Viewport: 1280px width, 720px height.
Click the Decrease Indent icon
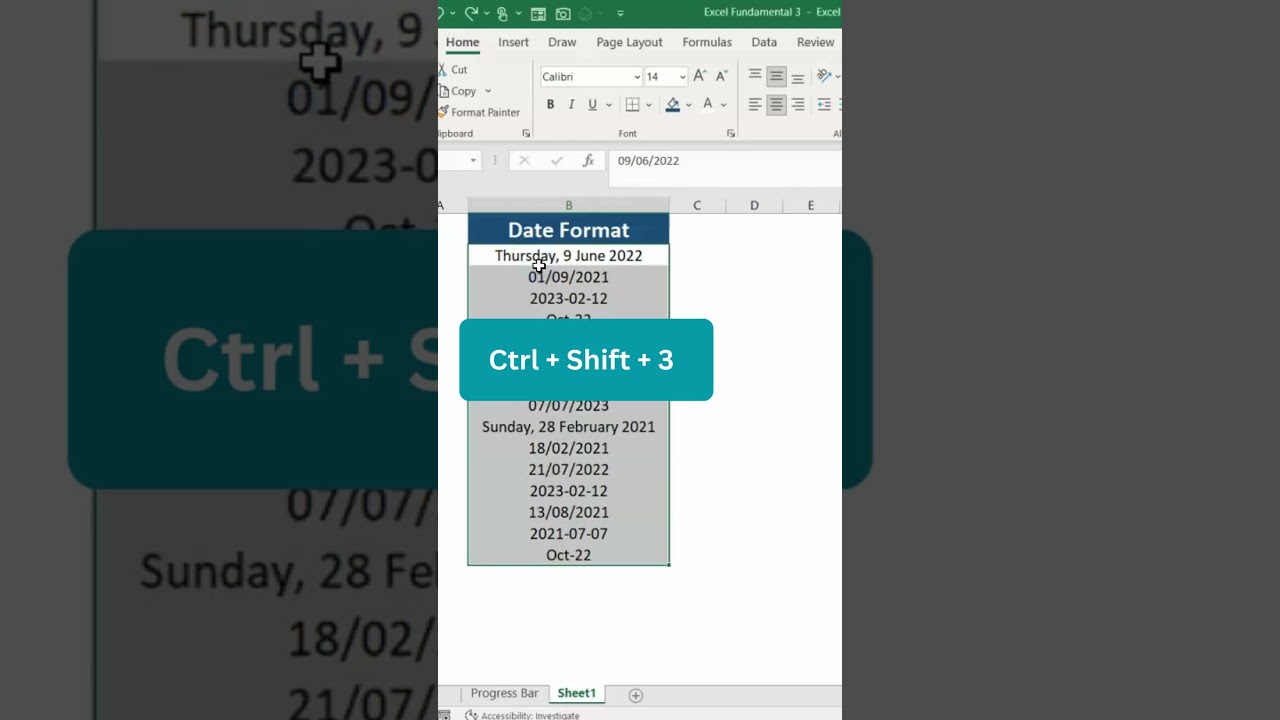pyautogui.click(x=824, y=104)
